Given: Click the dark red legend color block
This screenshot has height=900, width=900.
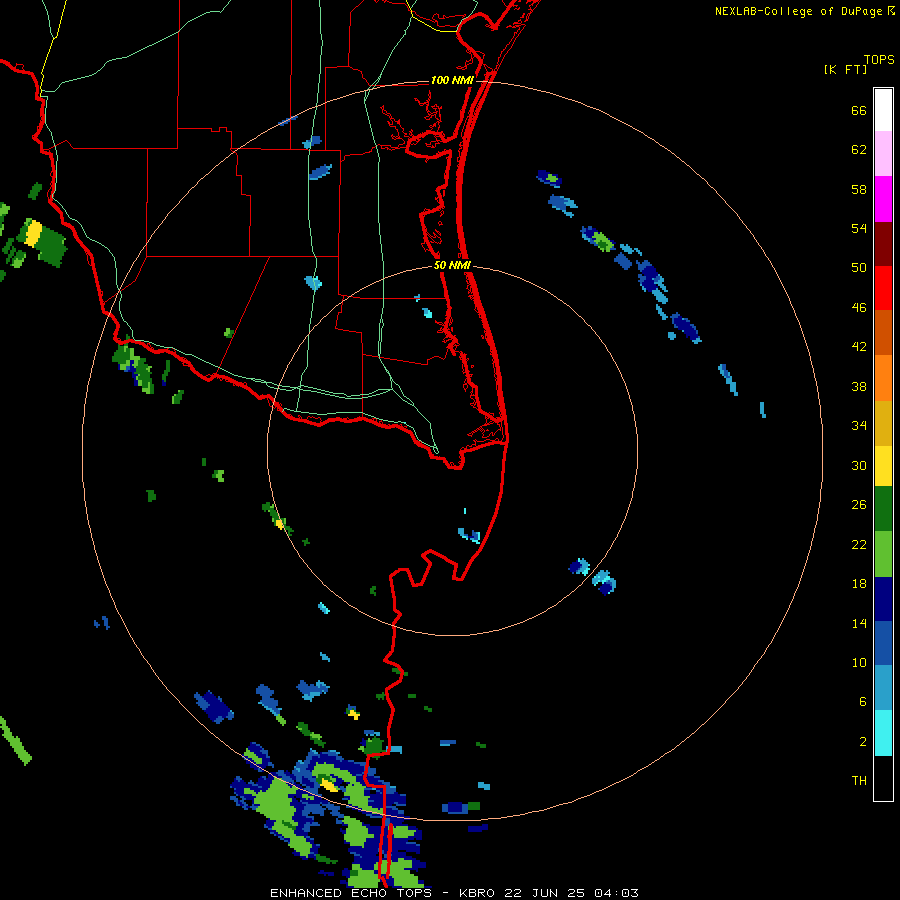Looking at the screenshot, I should click(883, 244).
